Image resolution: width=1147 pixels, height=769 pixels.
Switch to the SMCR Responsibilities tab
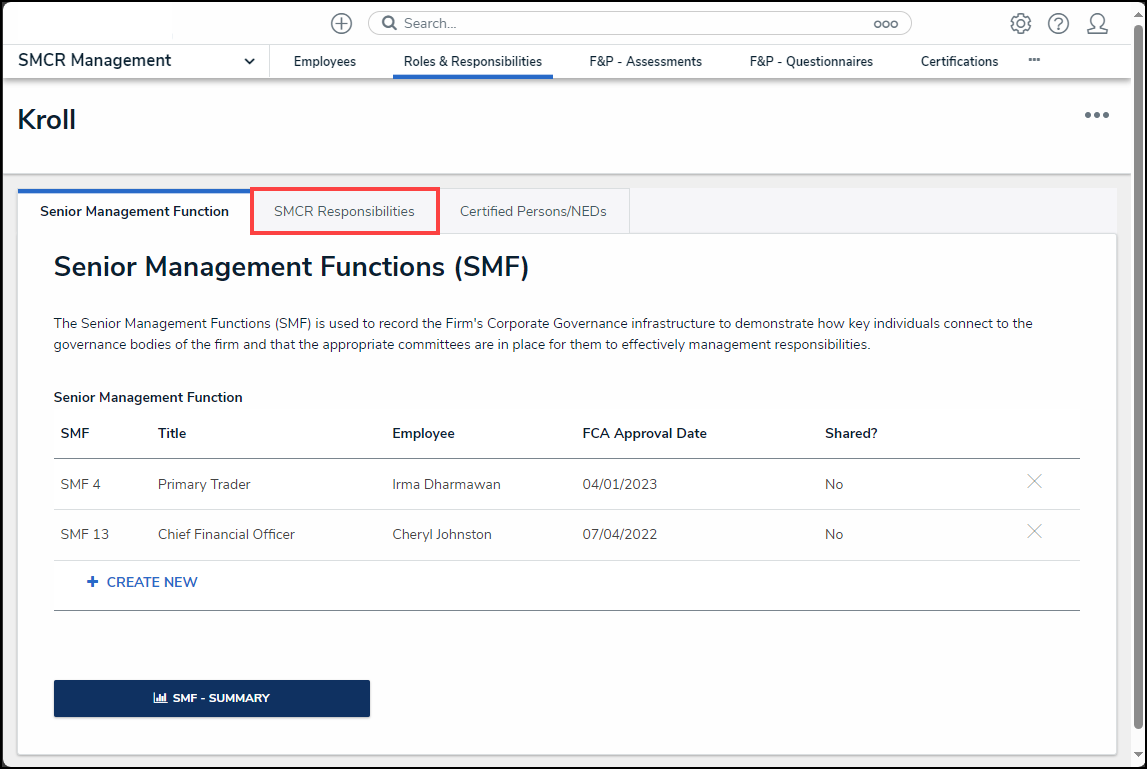[344, 211]
